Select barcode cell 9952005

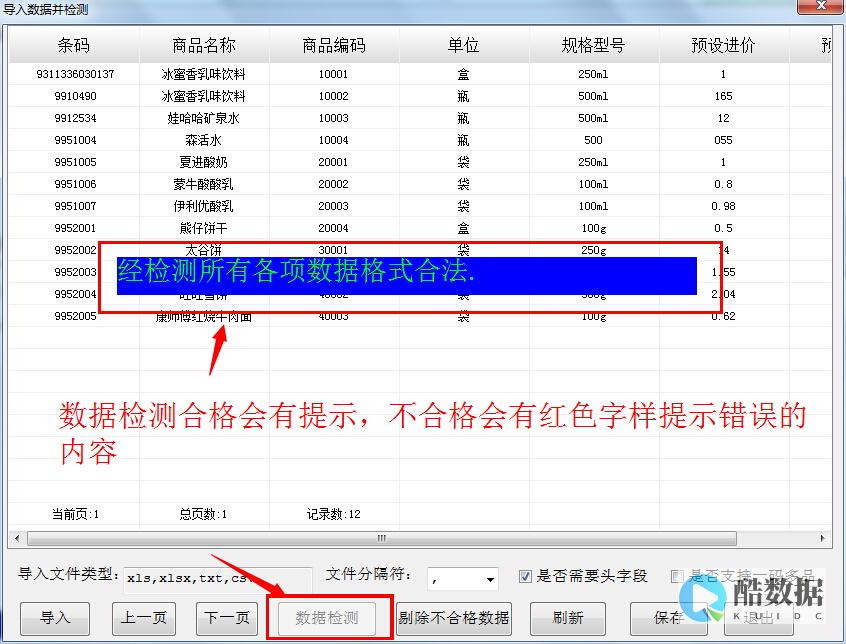tap(75, 316)
